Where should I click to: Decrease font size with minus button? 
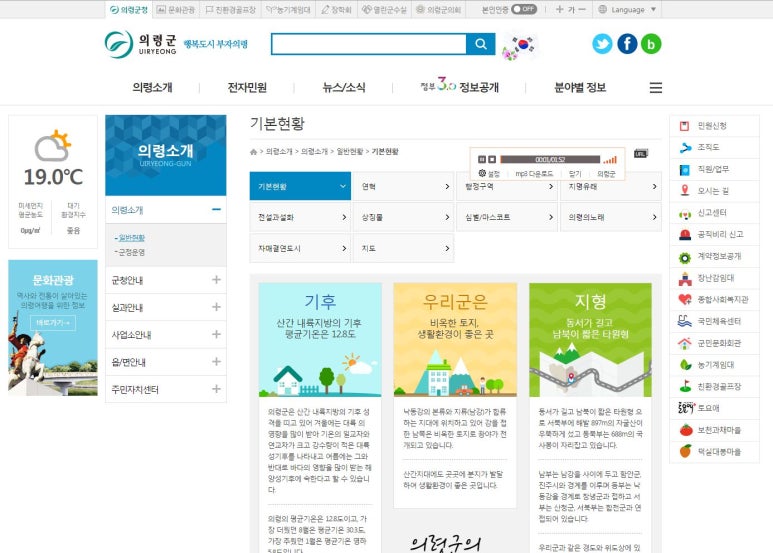point(582,9)
